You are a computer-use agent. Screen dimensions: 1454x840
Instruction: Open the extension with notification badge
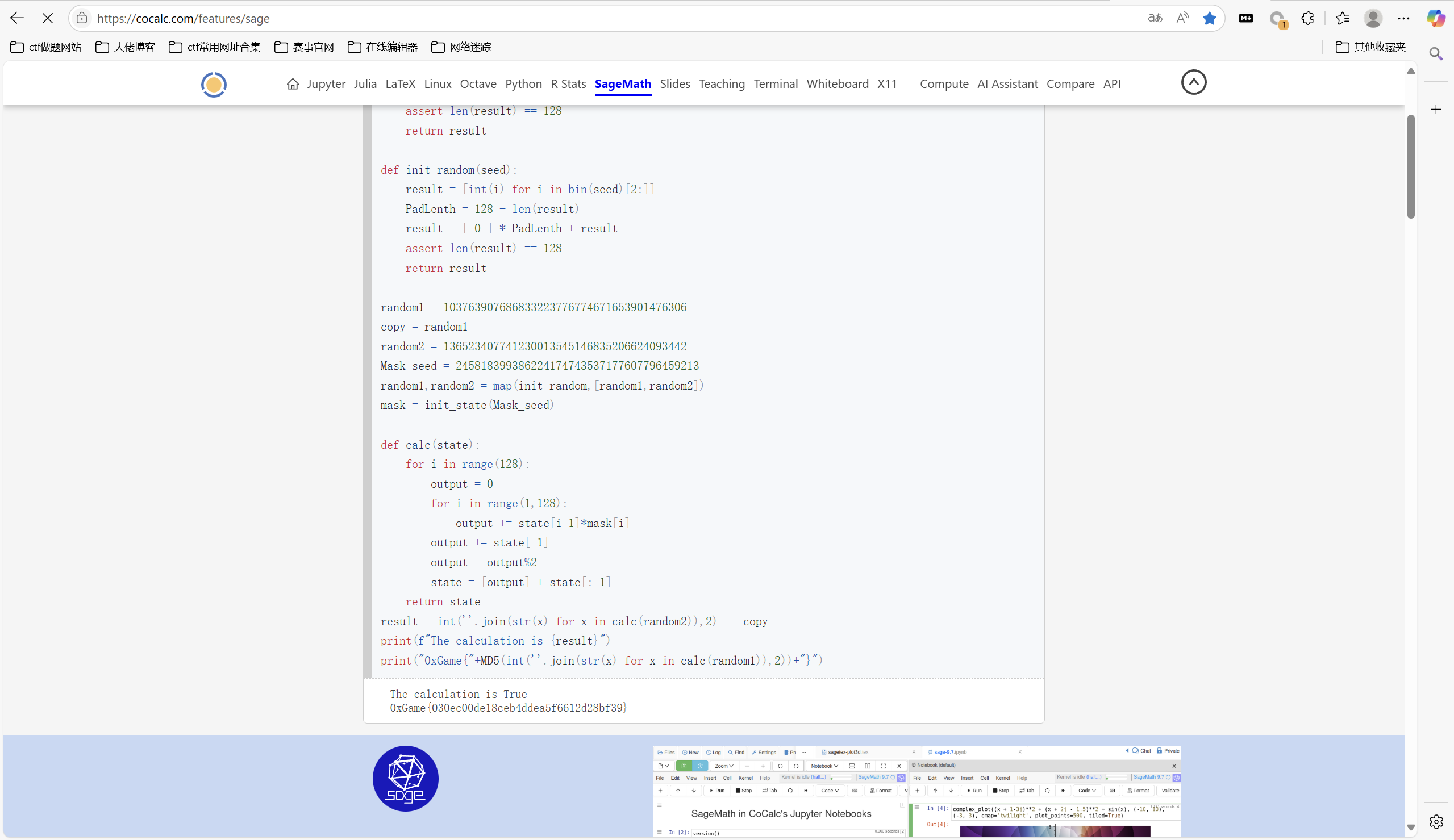point(1277,19)
